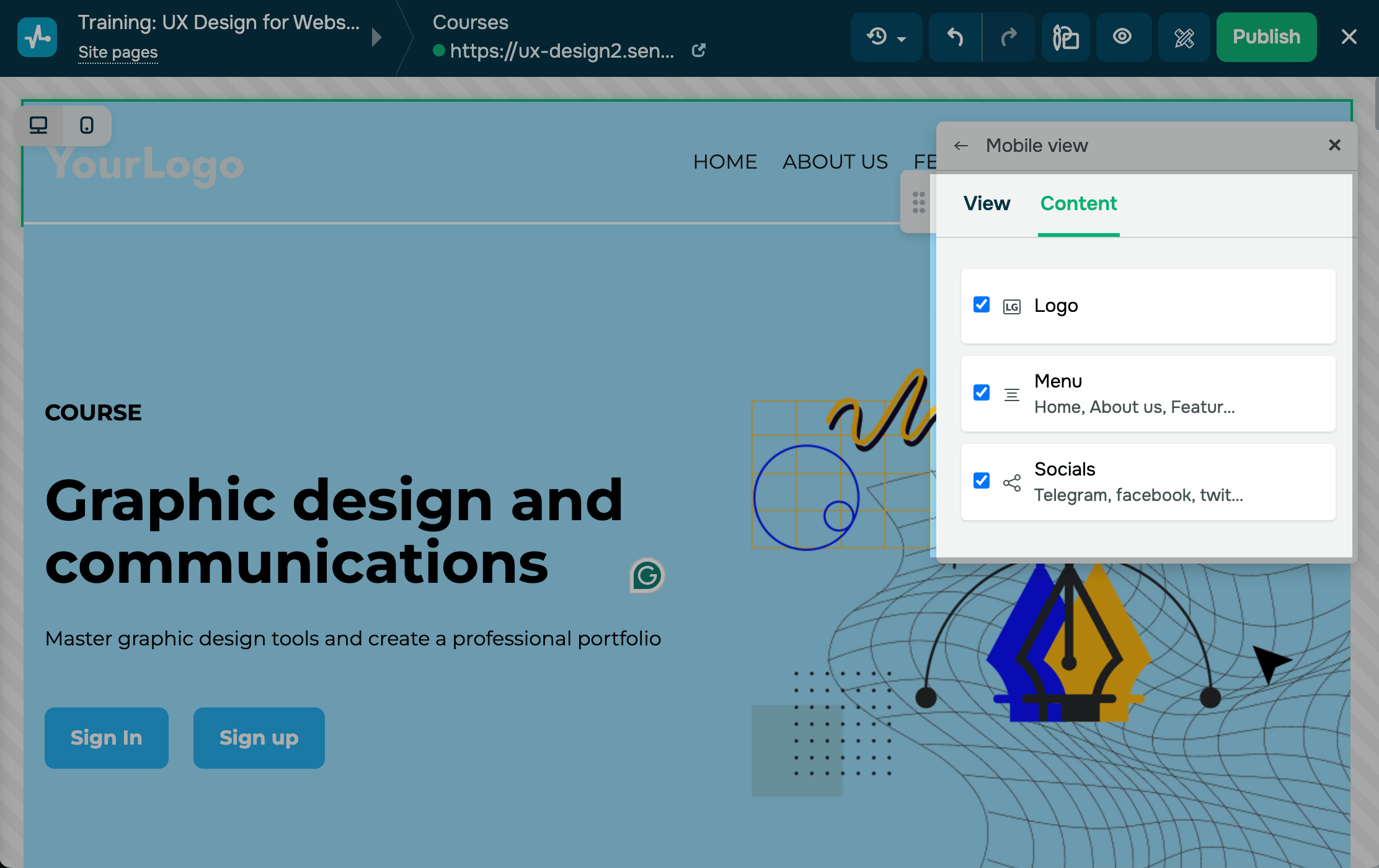Screen dimensions: 1379x868
Task: Switch to desktop view icon
Action: click(x=38, y=125)
